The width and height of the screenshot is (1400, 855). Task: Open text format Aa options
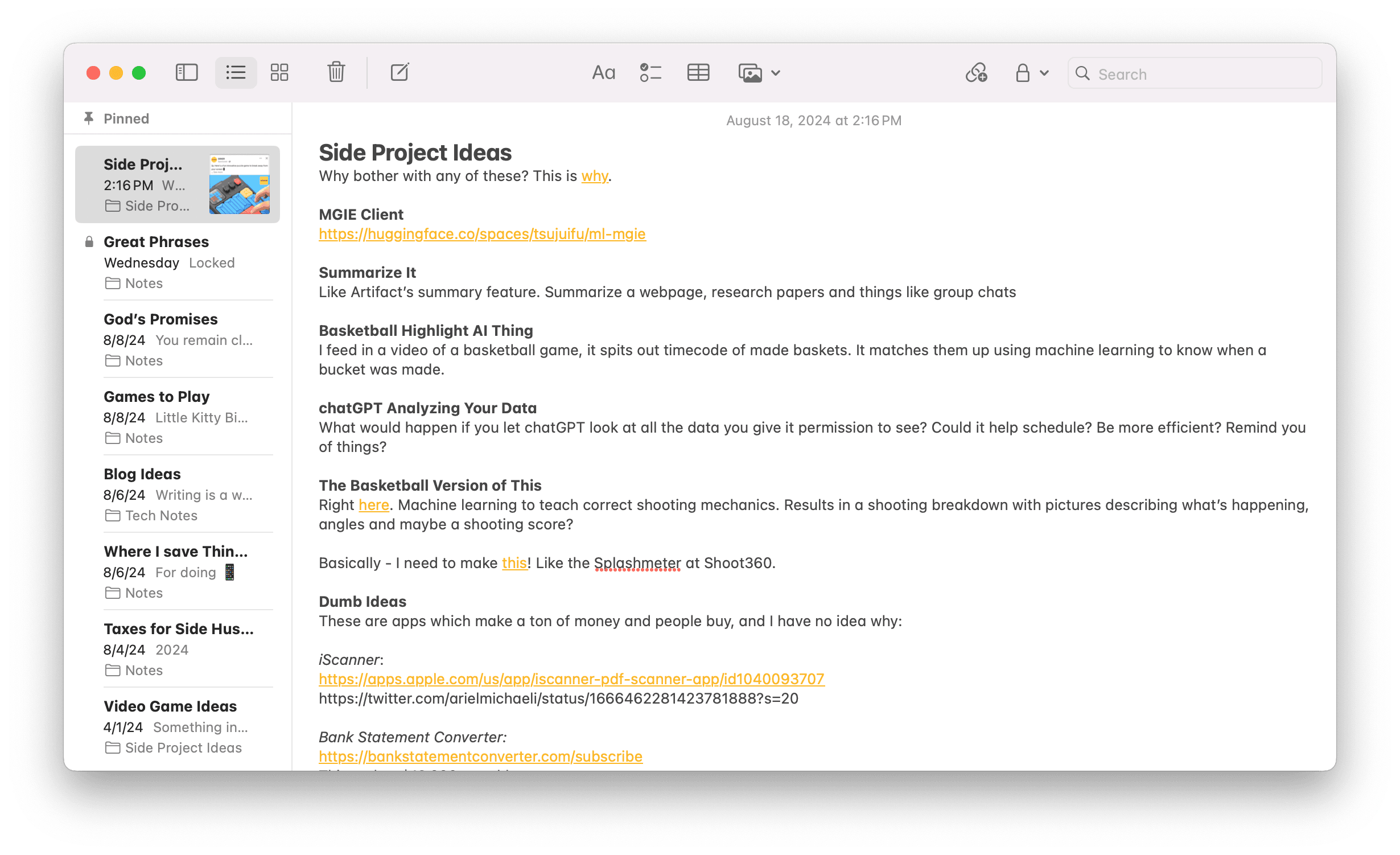coord(604,73)
